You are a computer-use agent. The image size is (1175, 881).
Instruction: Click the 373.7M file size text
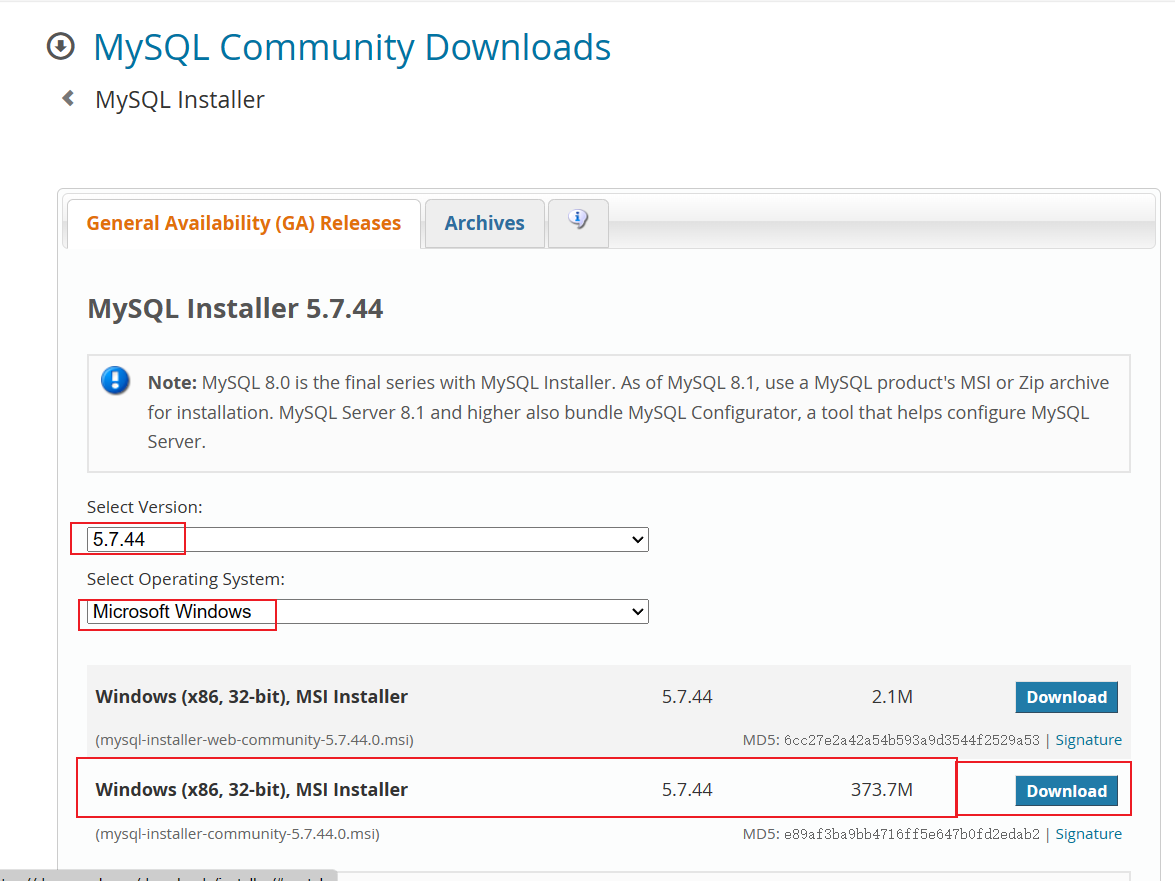click(x=881, y=790)
